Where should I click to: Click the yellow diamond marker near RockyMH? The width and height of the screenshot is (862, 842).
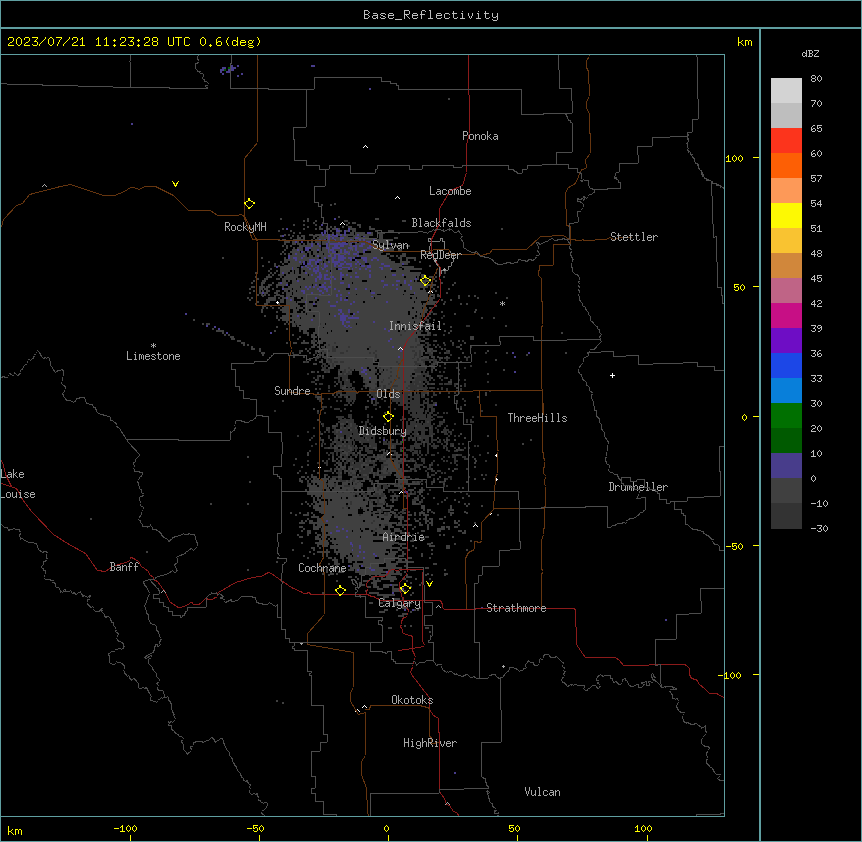(x=250, y=204)
